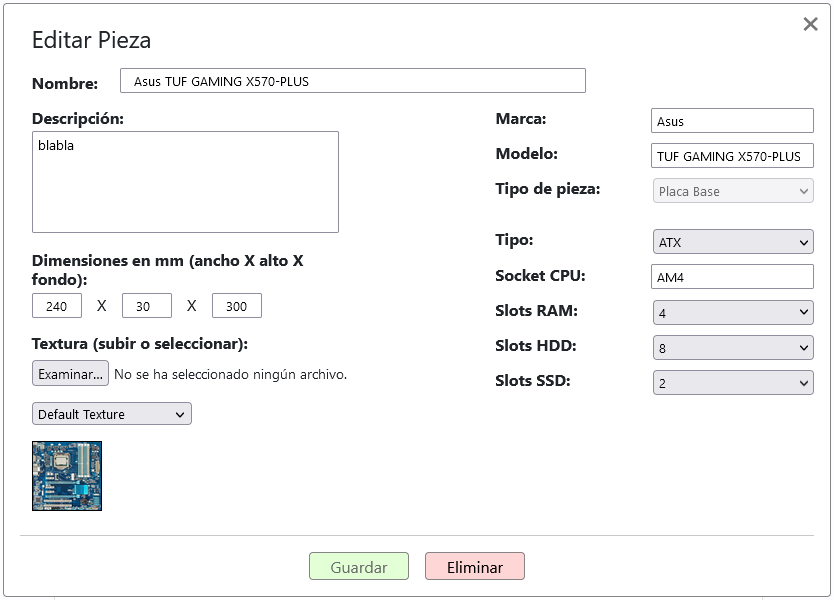Expand the Slots RAM dropdown
The width and height of the screenshot is (834, 600).
[733, 312]
